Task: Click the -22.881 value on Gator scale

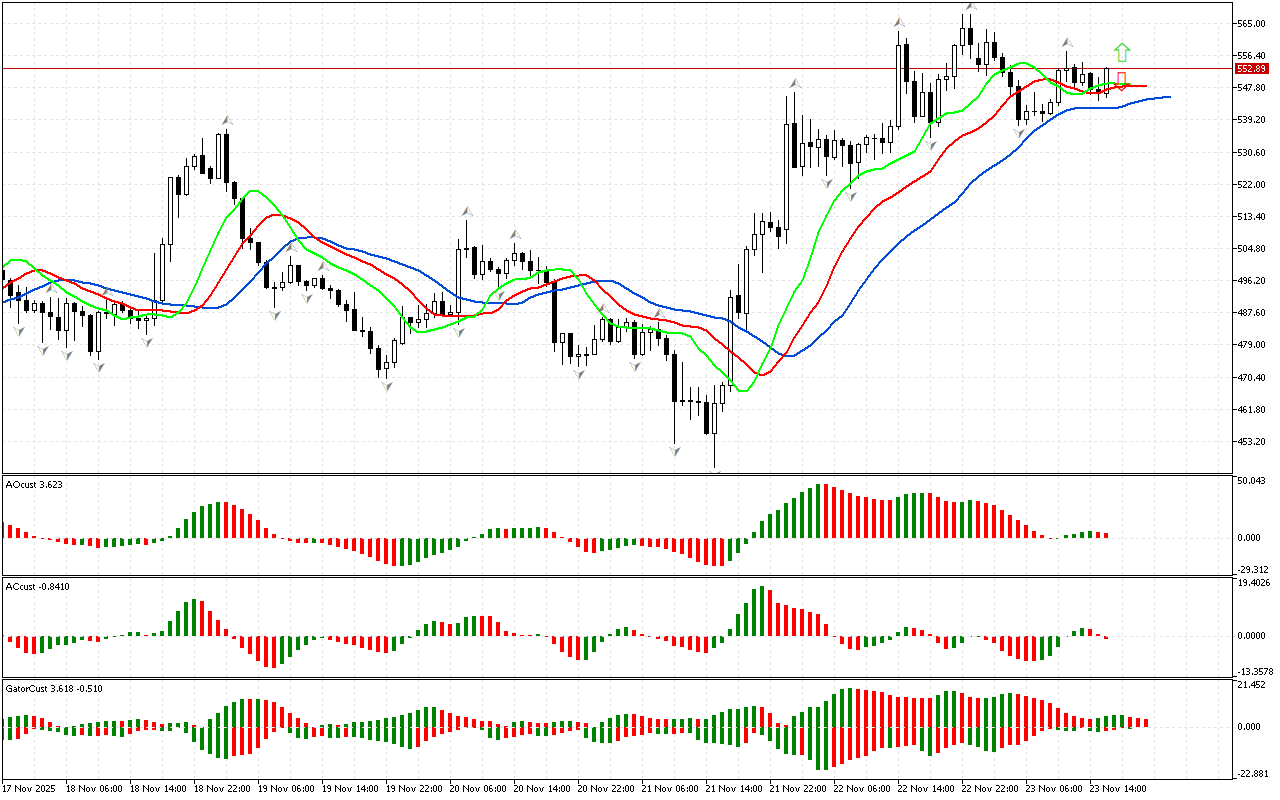Action: 1254,773
